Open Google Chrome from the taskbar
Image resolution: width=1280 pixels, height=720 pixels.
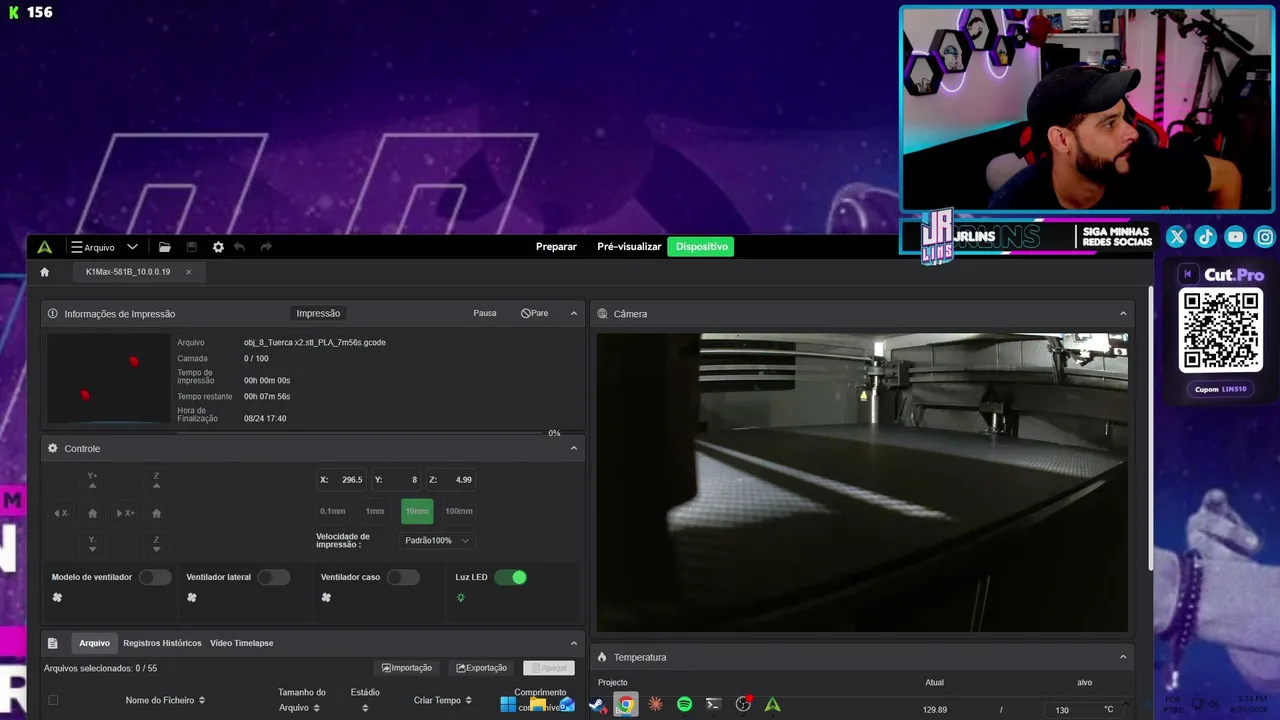pos(625,705)
